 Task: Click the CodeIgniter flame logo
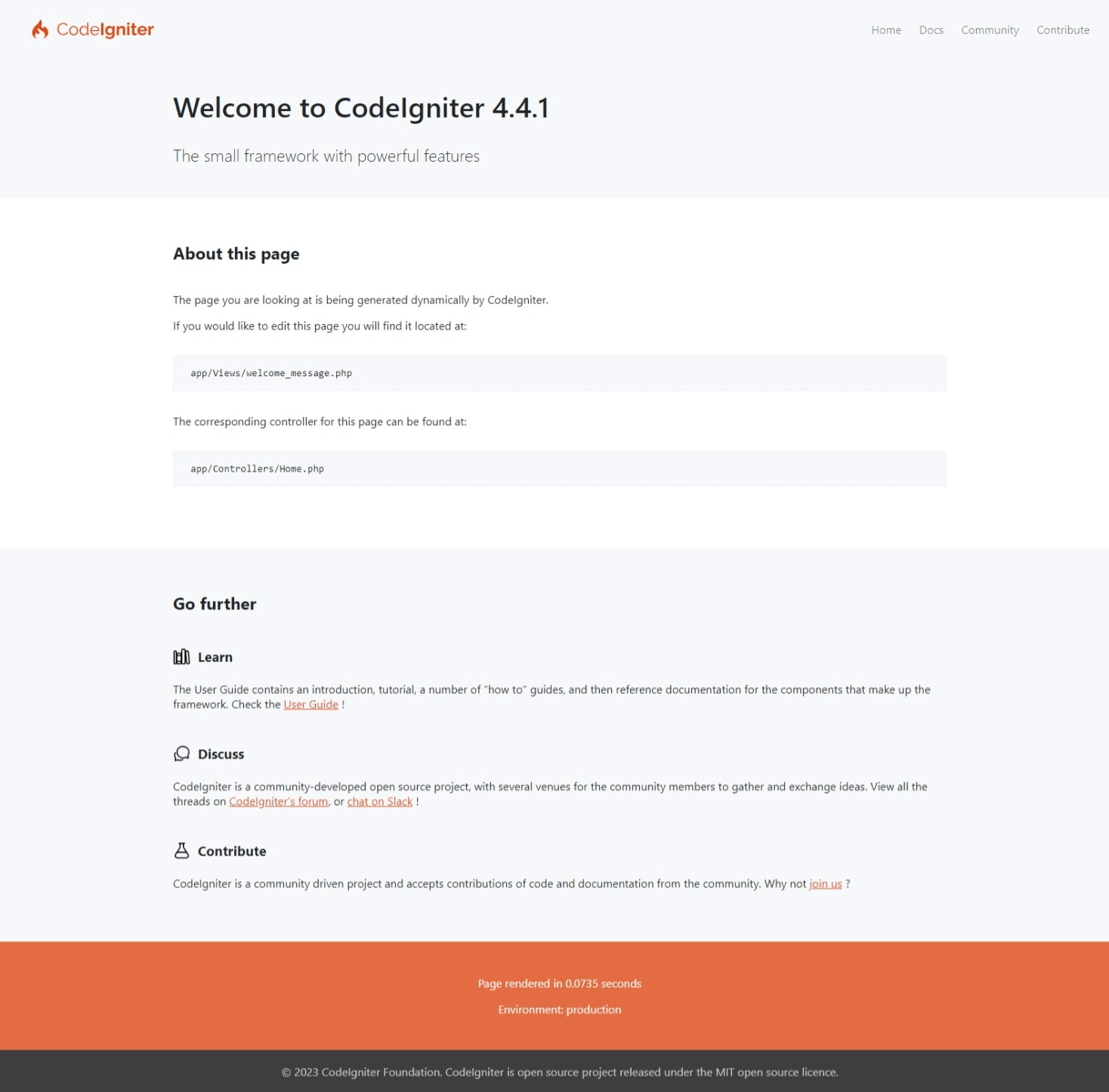[x=40, y=29]
